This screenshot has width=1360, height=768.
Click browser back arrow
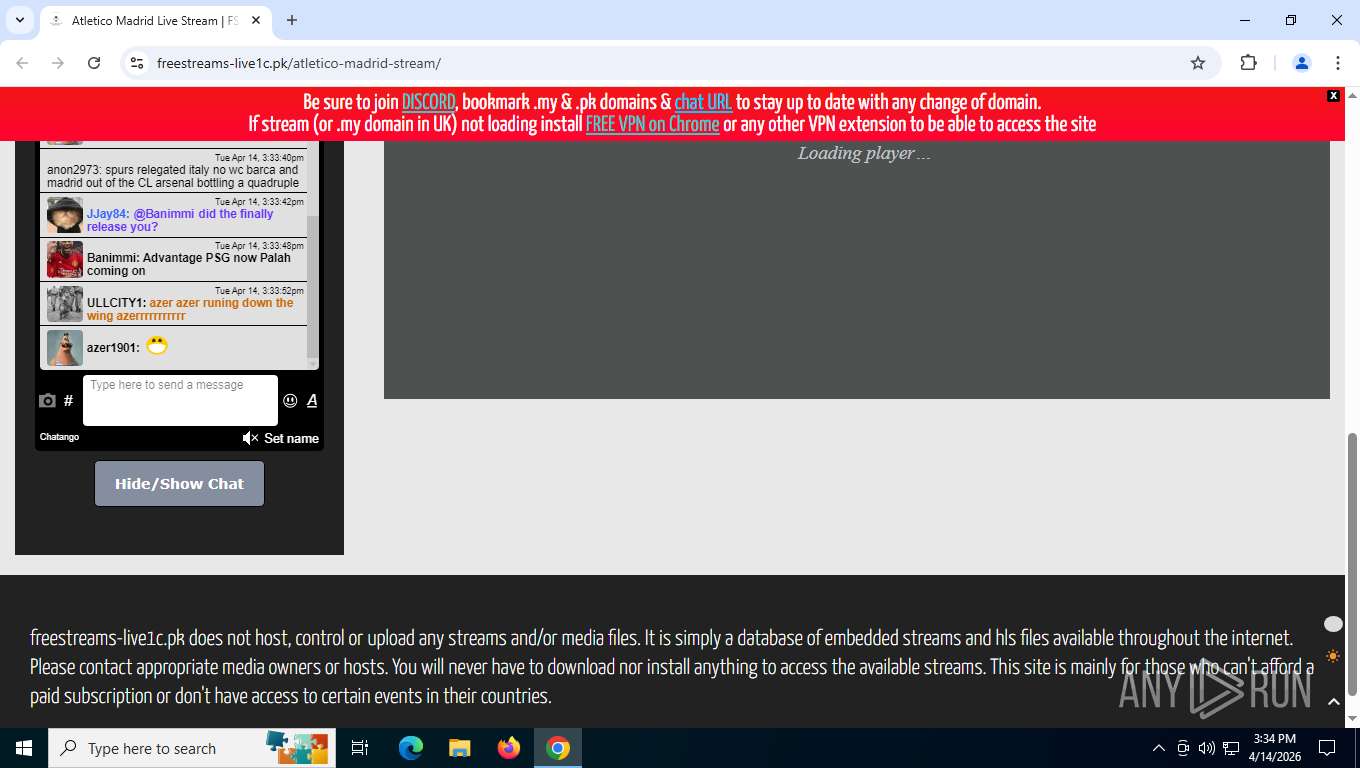pyautogui.click(x=22, y=63)
